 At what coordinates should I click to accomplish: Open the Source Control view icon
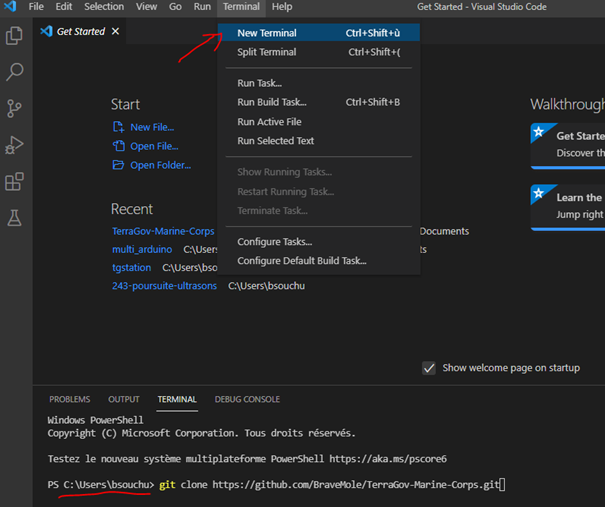coord(14,108)
